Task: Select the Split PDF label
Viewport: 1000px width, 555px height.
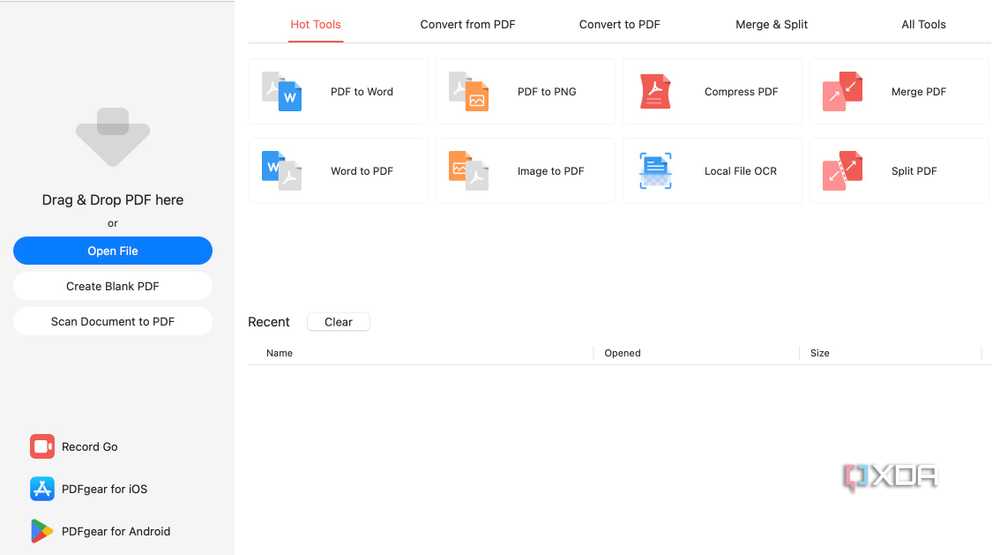Action: tap(914, 171)
